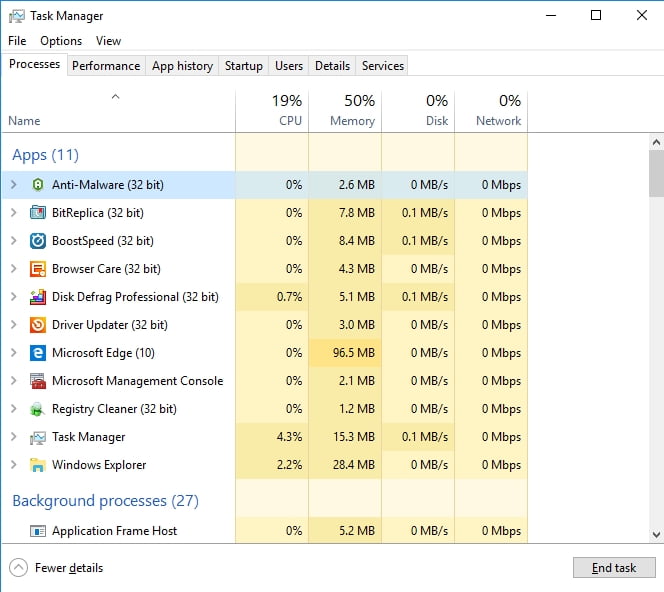Select the Application Frame Host name
Screen dimensions: 664x592
click(x=114, y=531)
